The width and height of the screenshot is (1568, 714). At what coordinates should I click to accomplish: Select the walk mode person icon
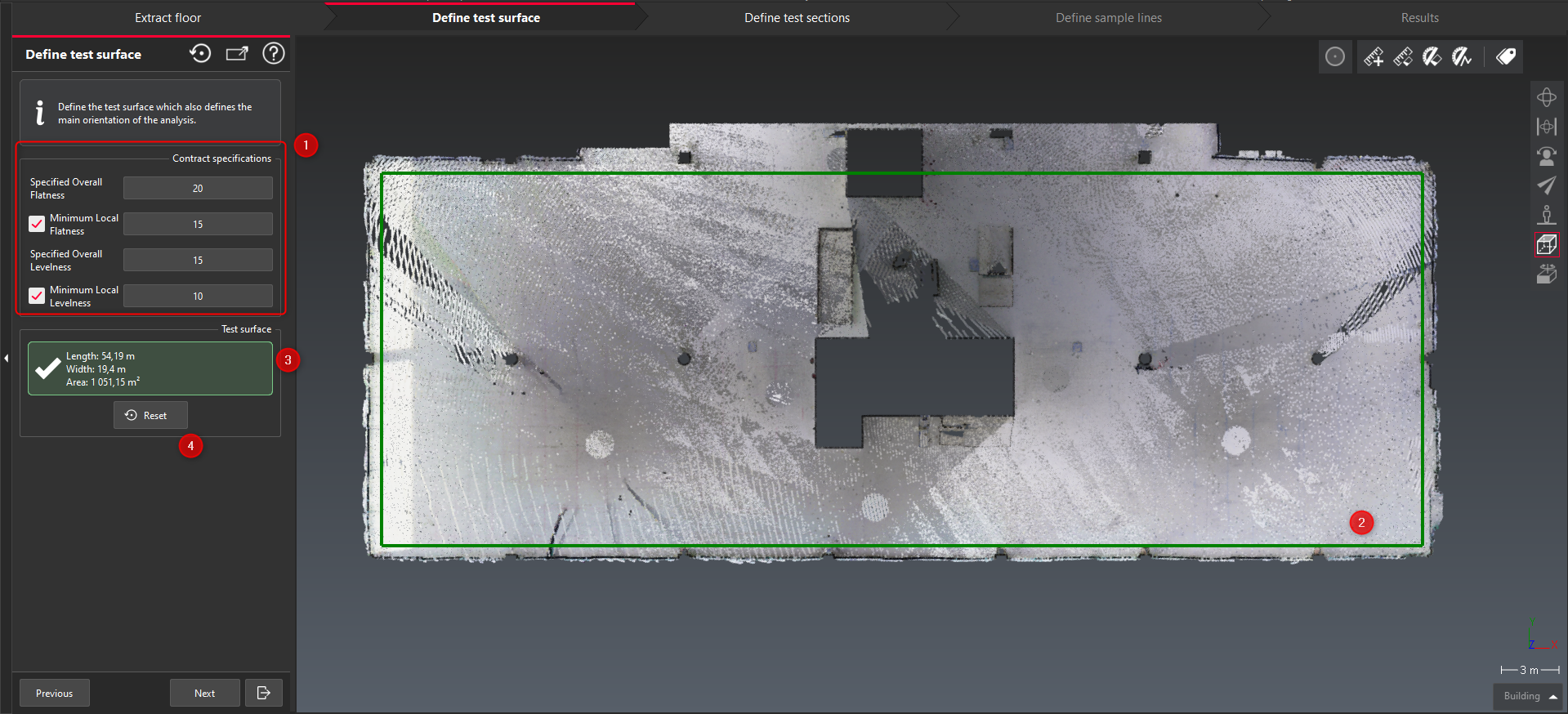point(1546,215)
